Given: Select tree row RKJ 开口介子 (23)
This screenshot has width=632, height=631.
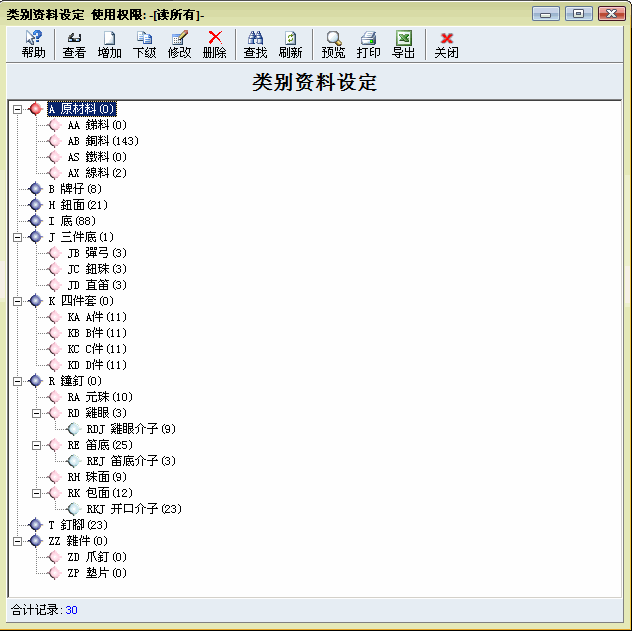Looking at the screenshot, I should pyautogui.click(x=134, y=509).
